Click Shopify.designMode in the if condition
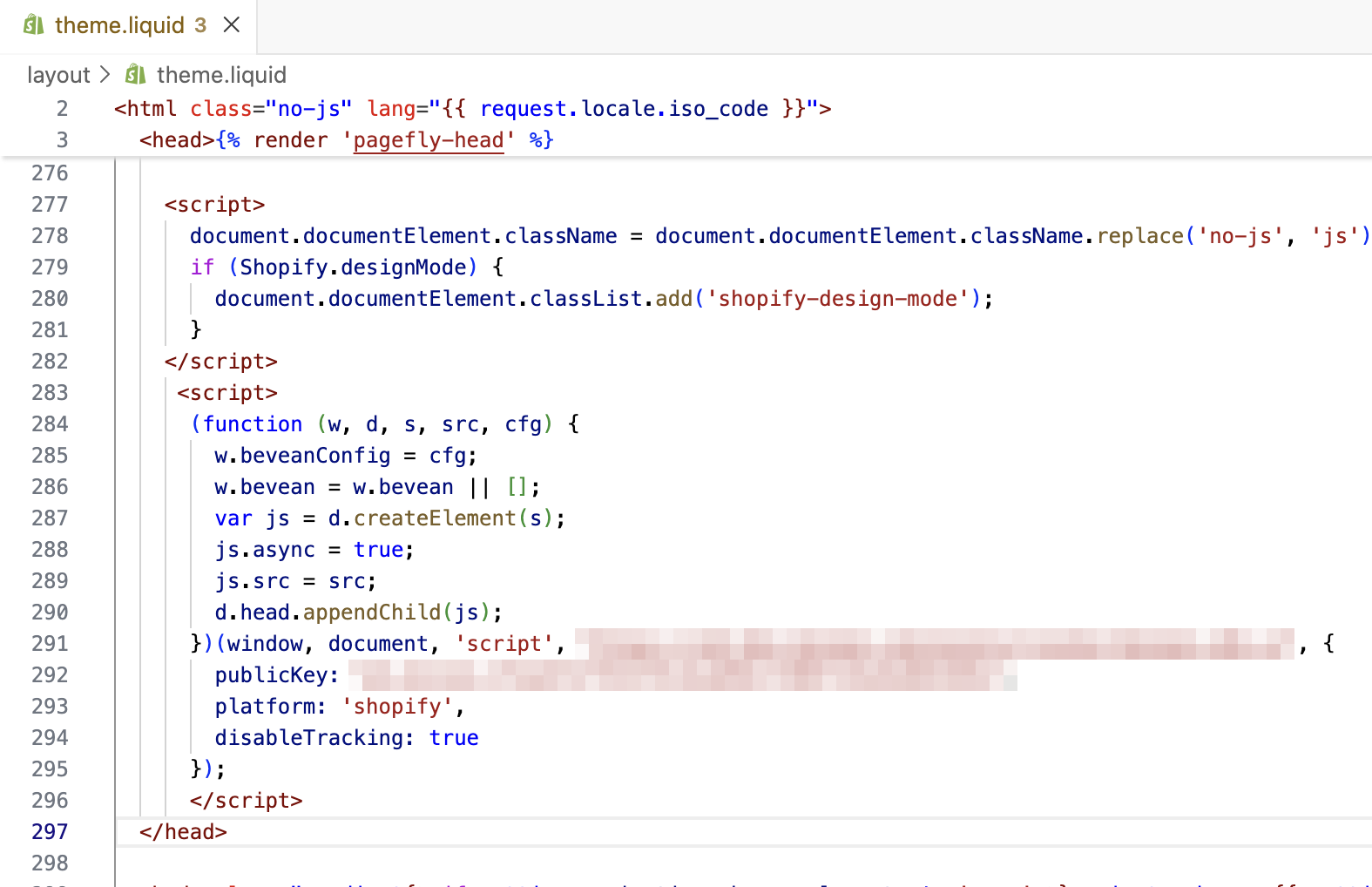1372x887 pixels. click(354, 267)
